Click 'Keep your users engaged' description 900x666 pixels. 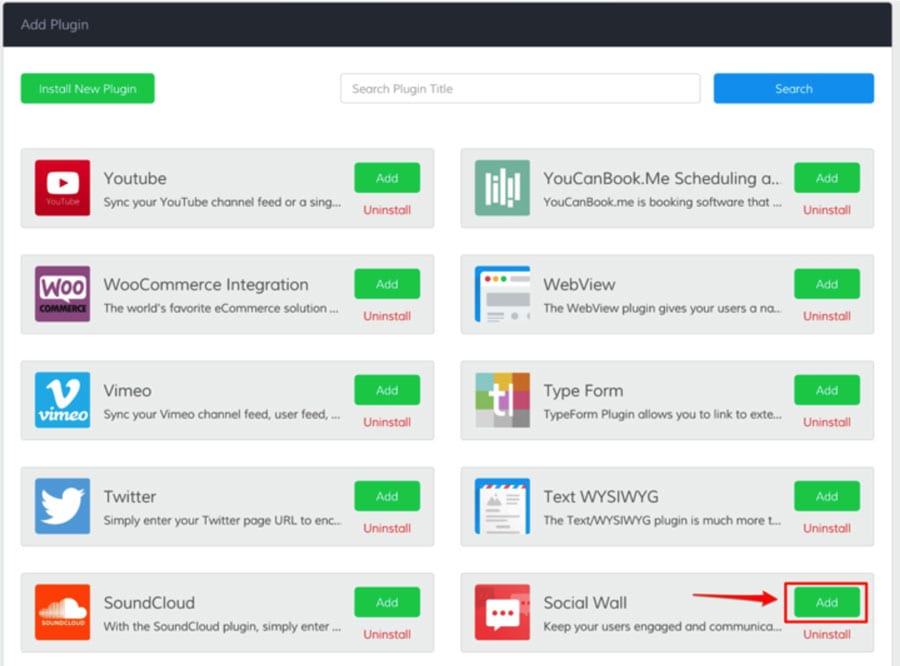coord(662,626)
